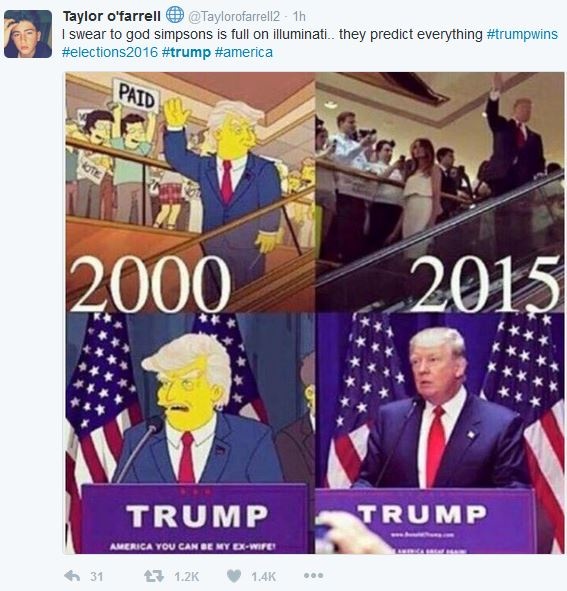Show the 1.2K retweets count

click(187, 576)
